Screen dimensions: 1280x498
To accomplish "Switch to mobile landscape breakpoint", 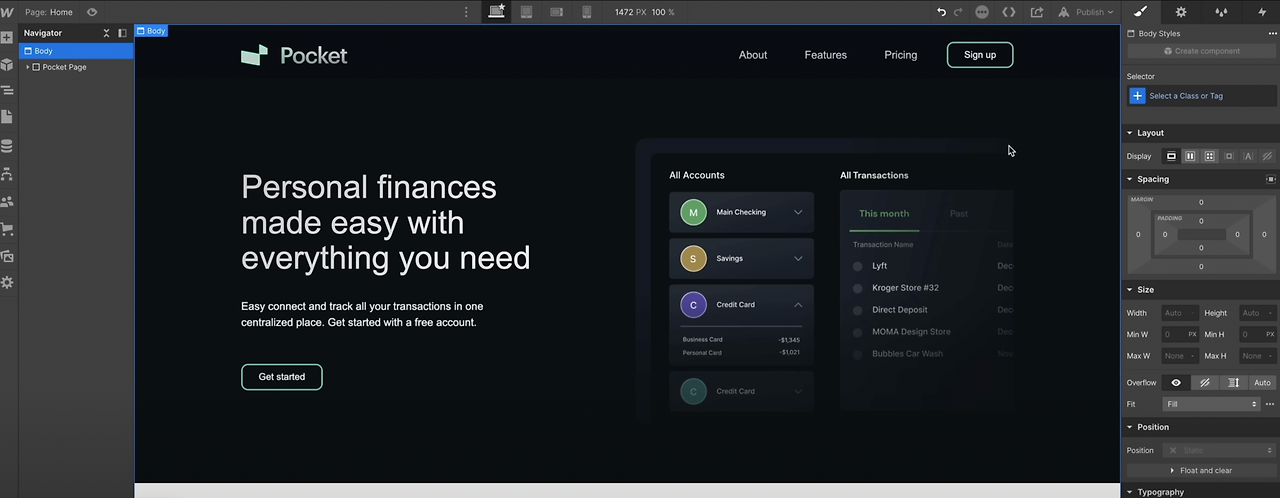I will pyautogui.click(x=557, y=12).
